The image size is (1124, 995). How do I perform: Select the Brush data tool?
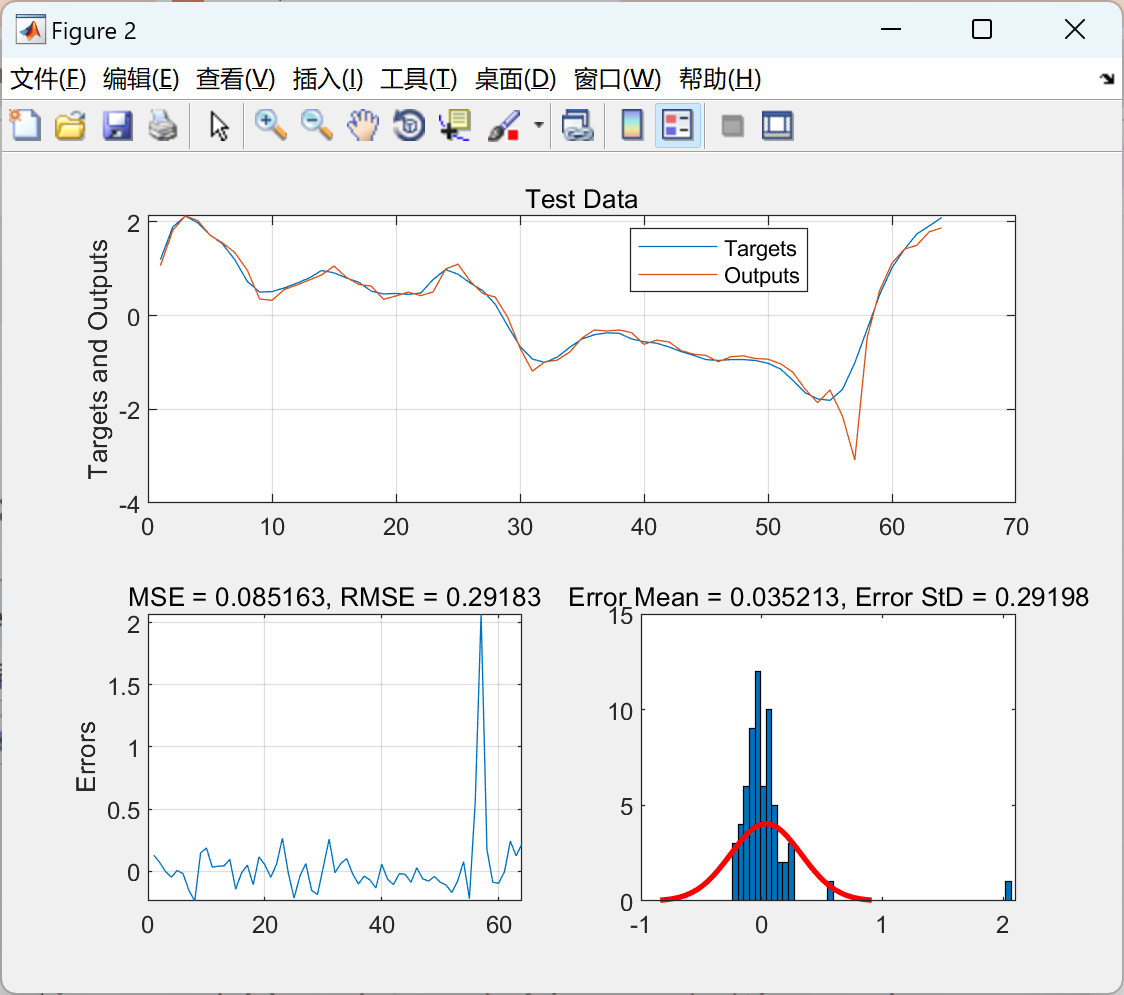[504, 125]
